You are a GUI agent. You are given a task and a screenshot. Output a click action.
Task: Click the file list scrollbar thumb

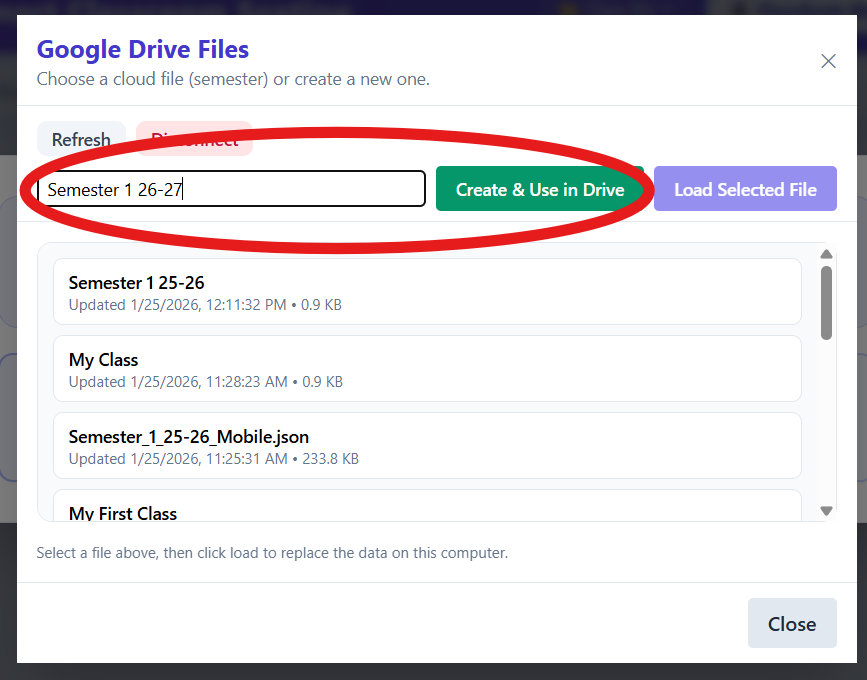827,300
